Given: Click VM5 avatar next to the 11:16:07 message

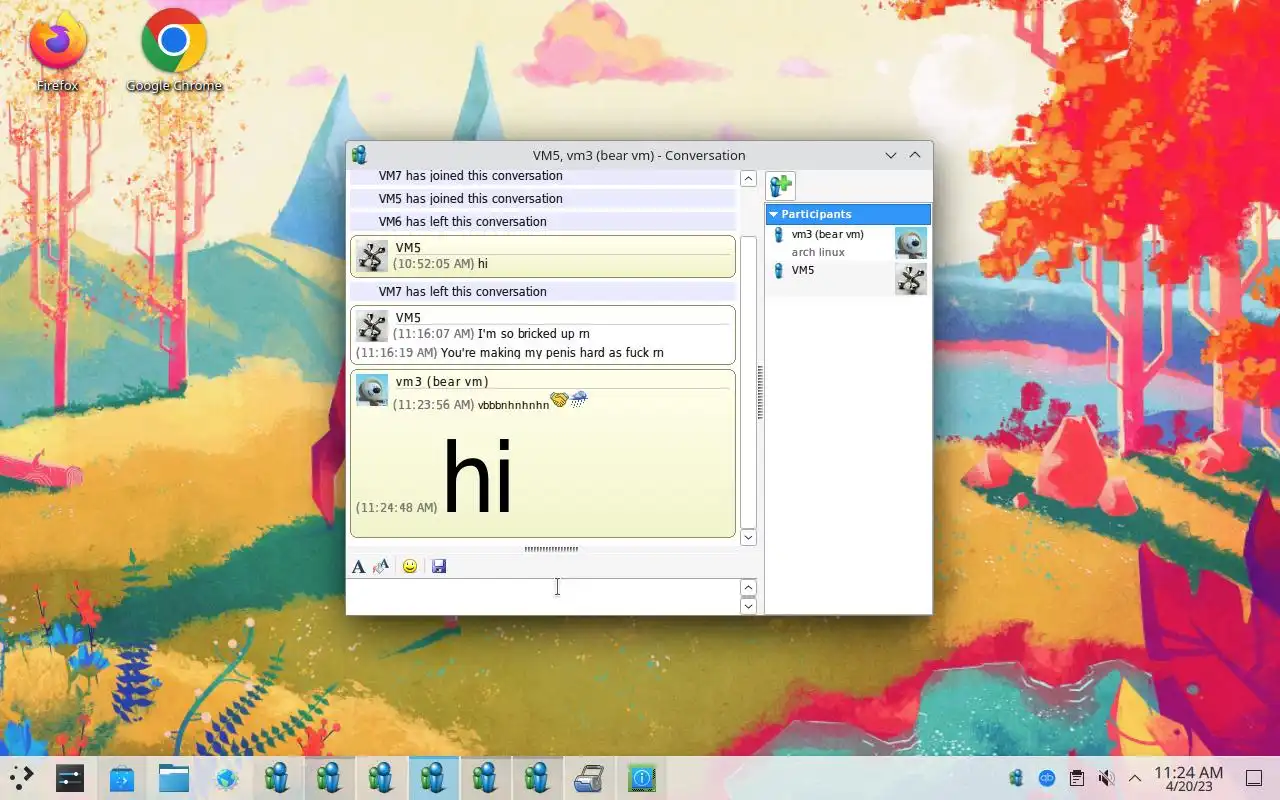Looking at the screenshot, I should point(372,326).
